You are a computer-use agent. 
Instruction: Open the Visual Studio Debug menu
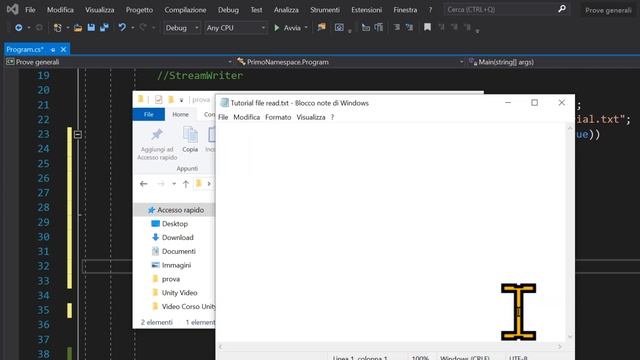[228, 9]
